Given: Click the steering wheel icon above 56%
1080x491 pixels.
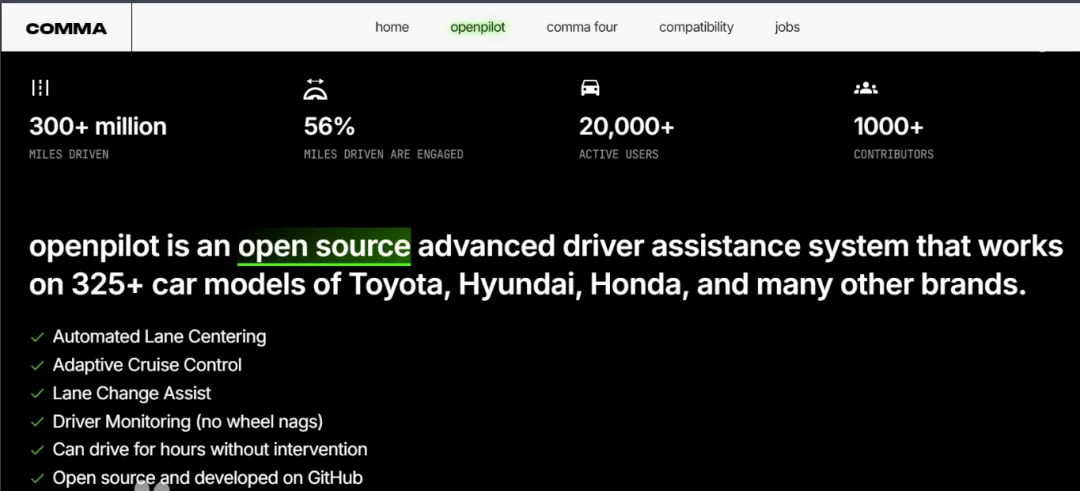Looking at the screenshot, I should (x=315, y=88).
